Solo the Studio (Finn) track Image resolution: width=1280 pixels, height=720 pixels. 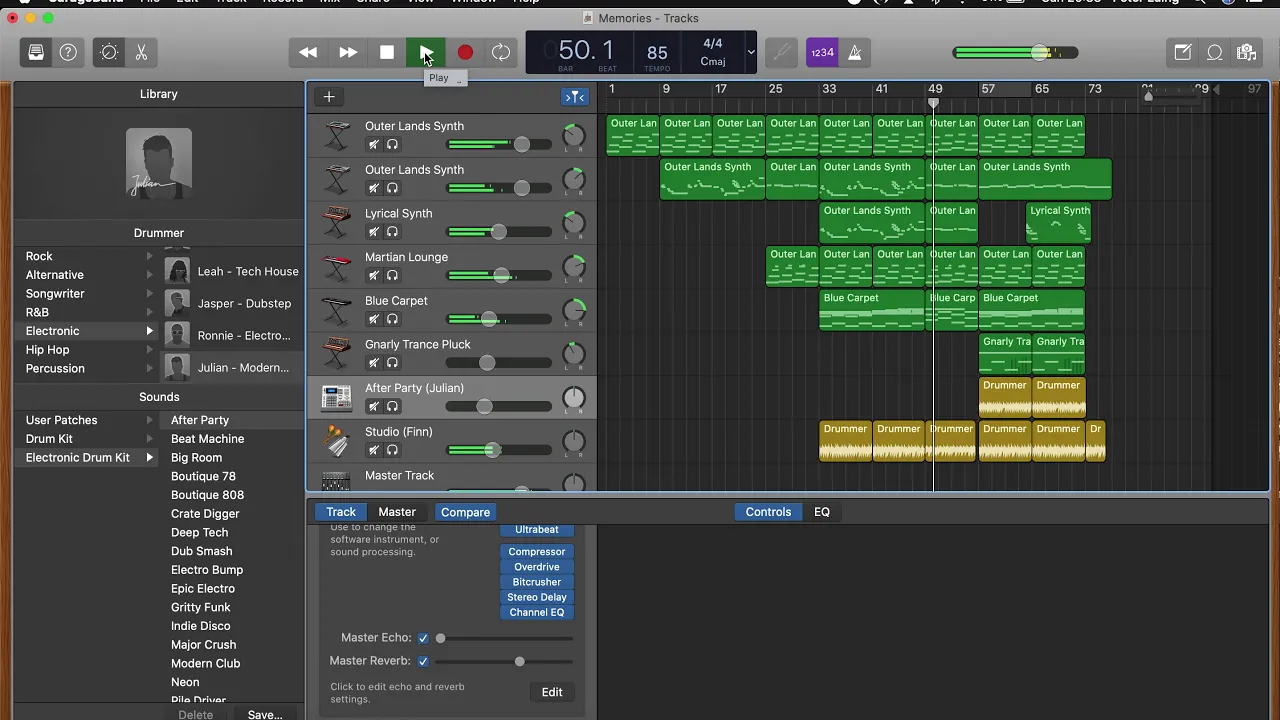pos(392,450)
